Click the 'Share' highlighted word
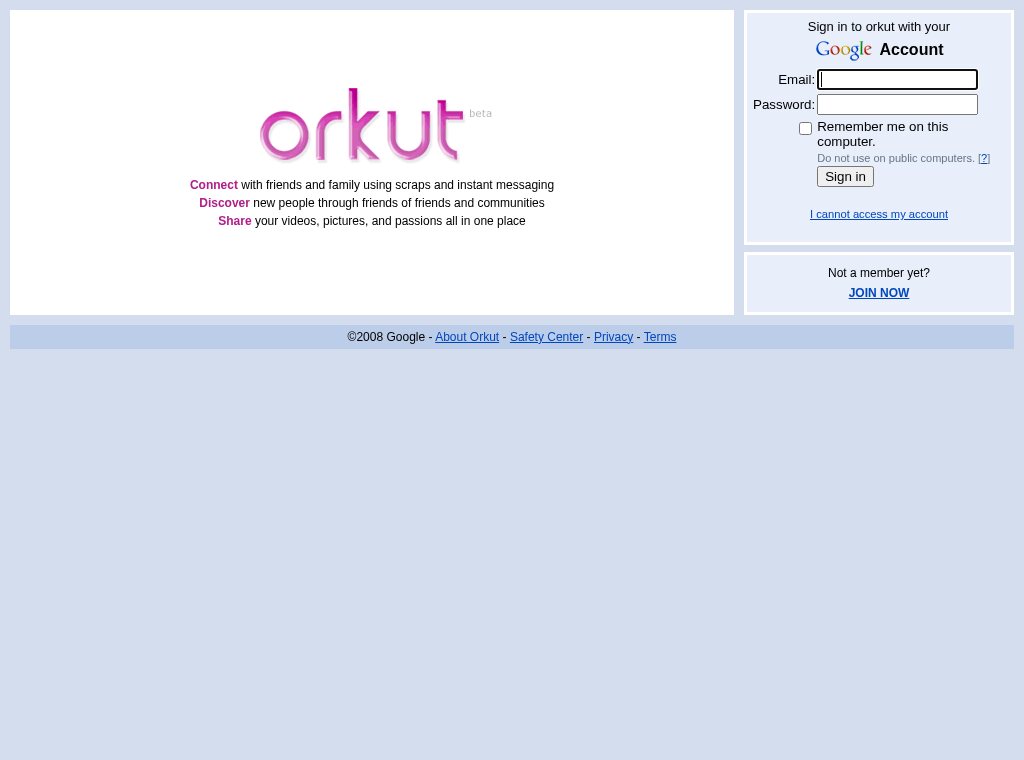The height and width of the screenshot is (760, 1024). click(x=234, y=221)
